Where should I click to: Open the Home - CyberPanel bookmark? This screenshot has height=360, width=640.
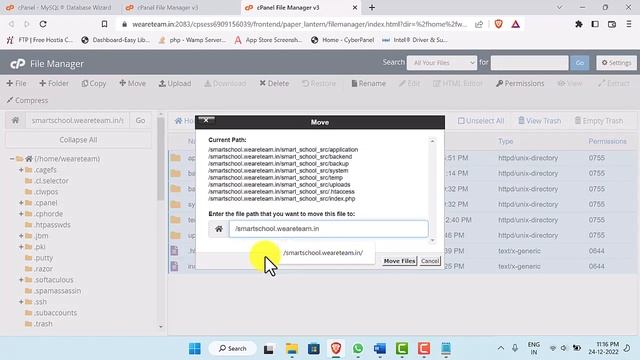click(x=342, y=40)
